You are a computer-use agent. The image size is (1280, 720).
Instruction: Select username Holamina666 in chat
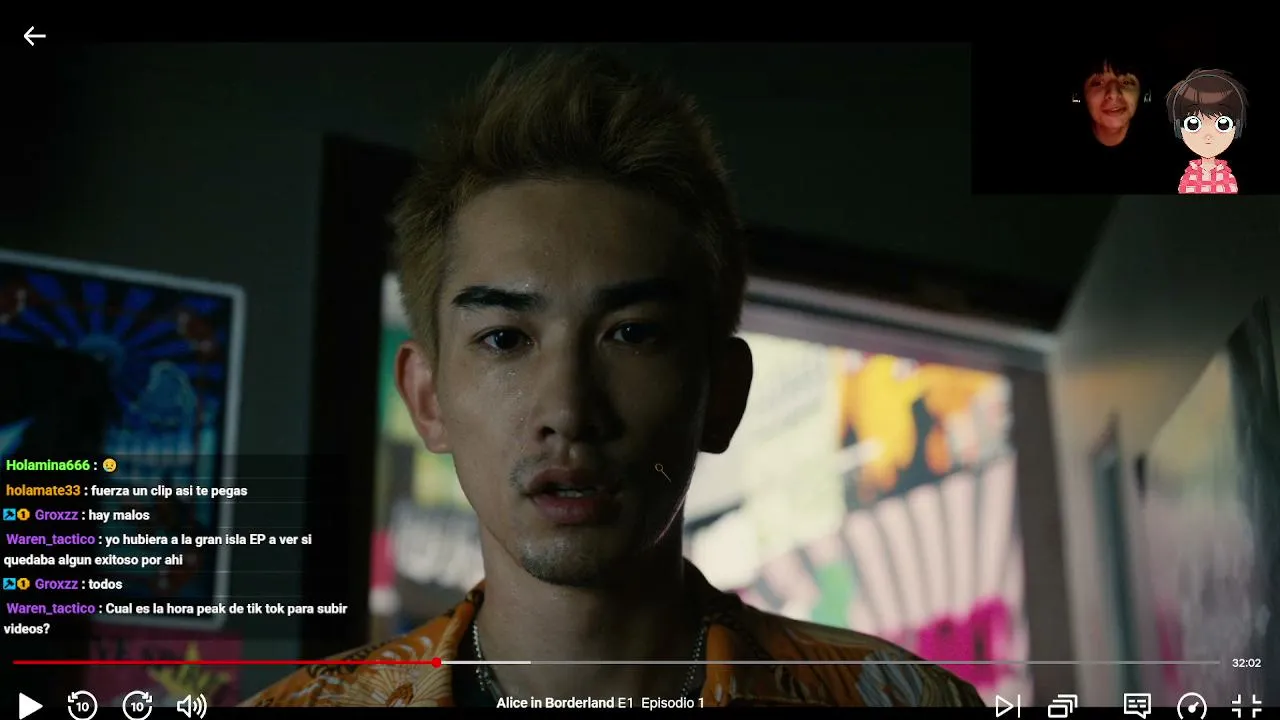[x=48, y=465]
